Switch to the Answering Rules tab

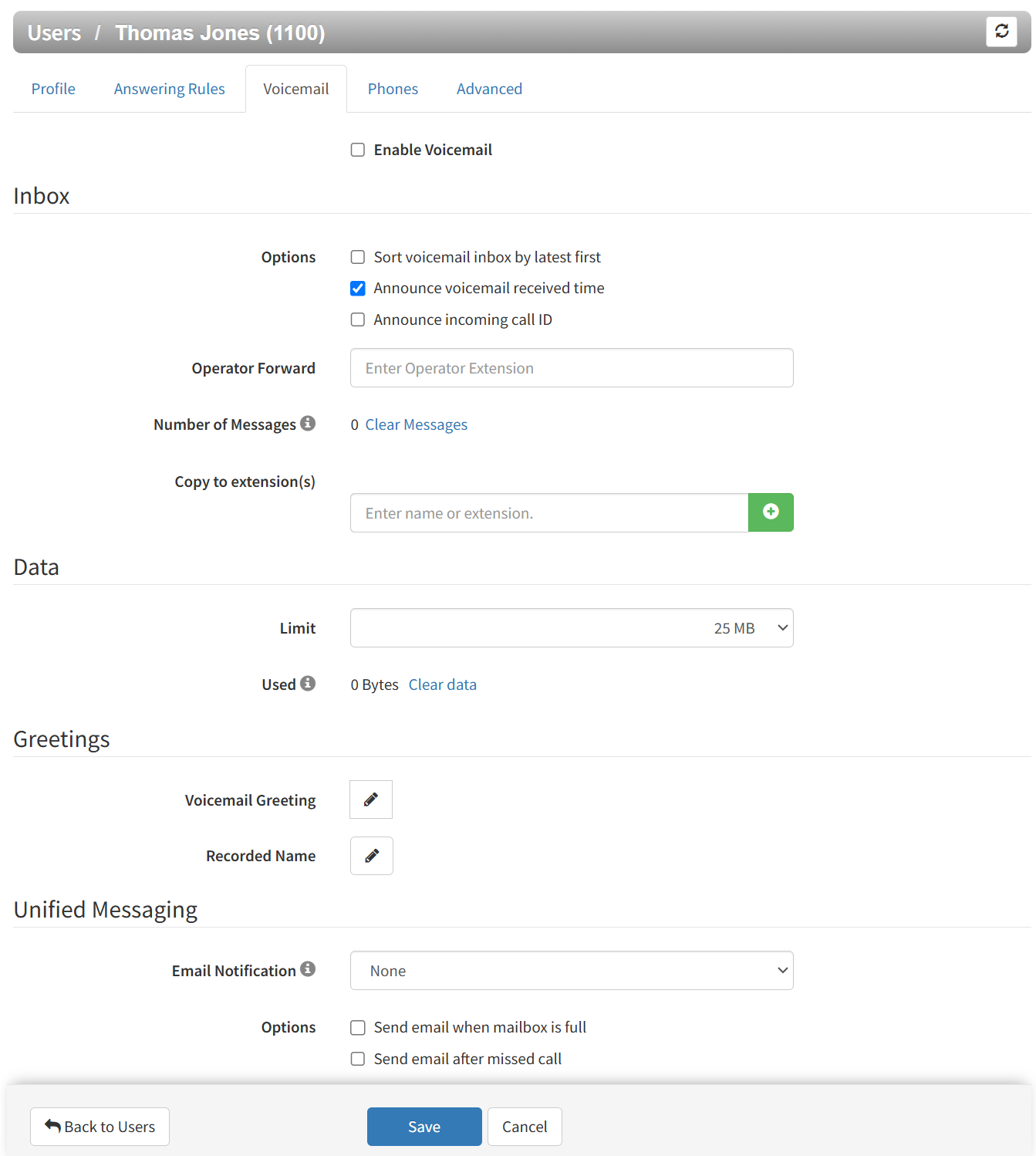click(170, 89)
